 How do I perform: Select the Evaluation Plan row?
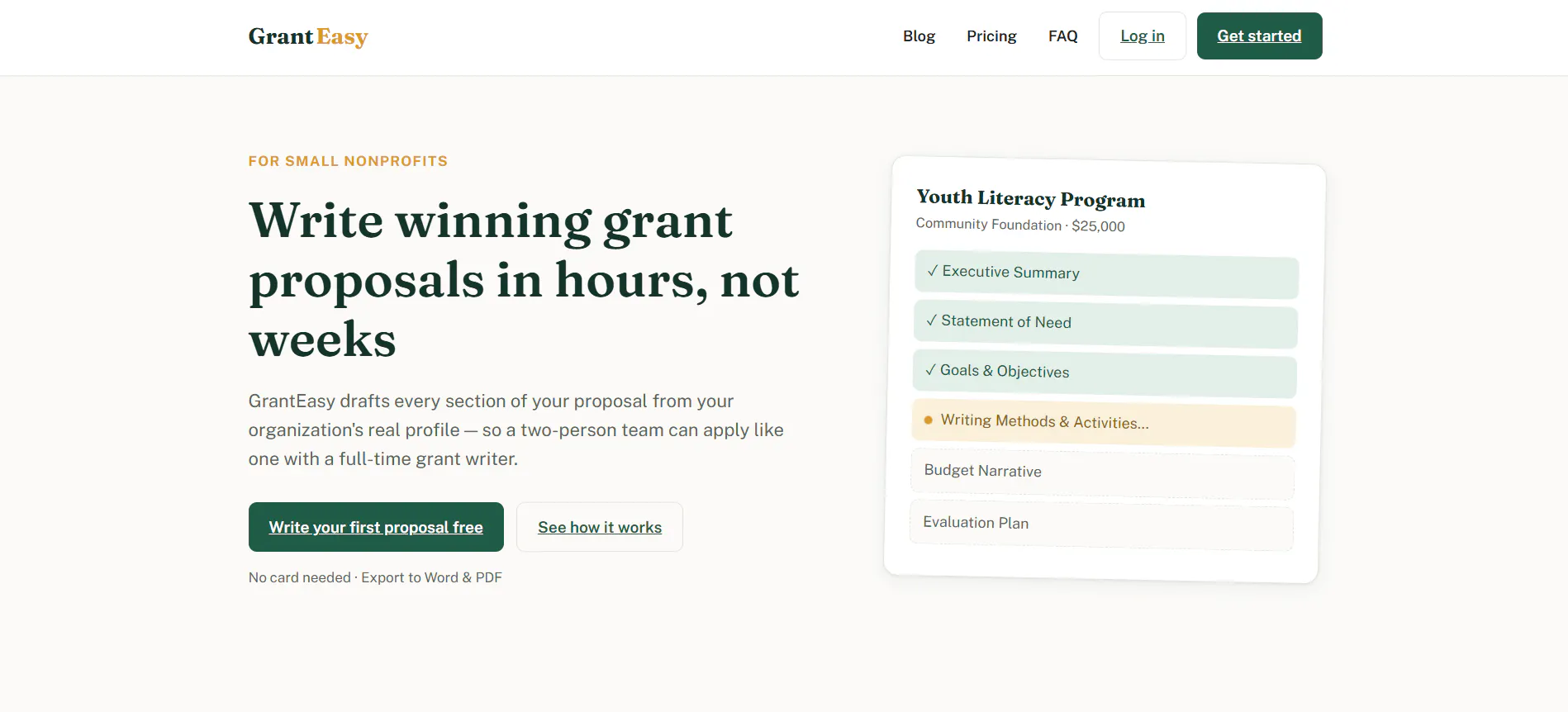click(1101, 525)
